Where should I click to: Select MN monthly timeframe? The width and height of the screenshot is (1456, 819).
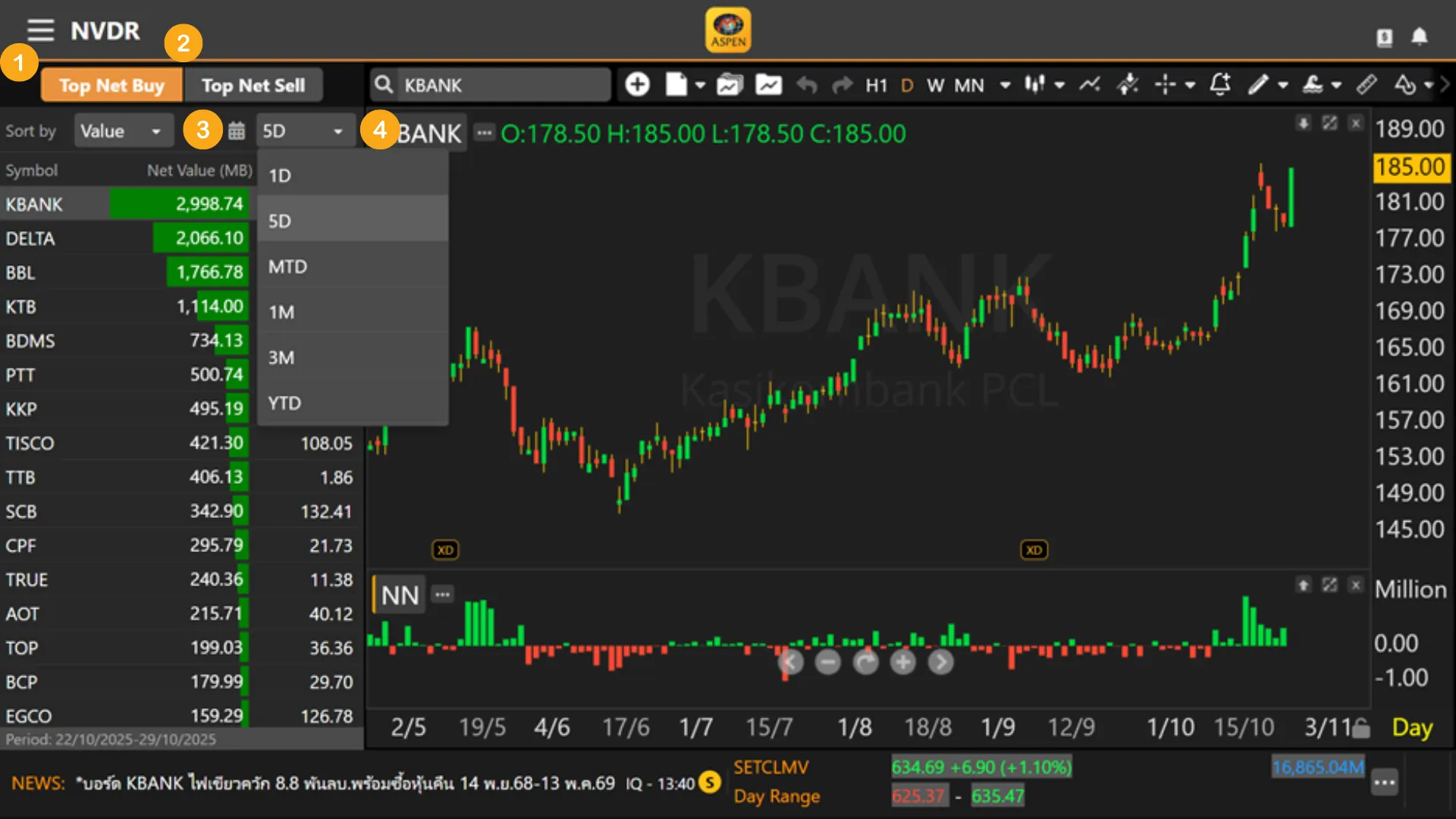(x=968, y=85)
